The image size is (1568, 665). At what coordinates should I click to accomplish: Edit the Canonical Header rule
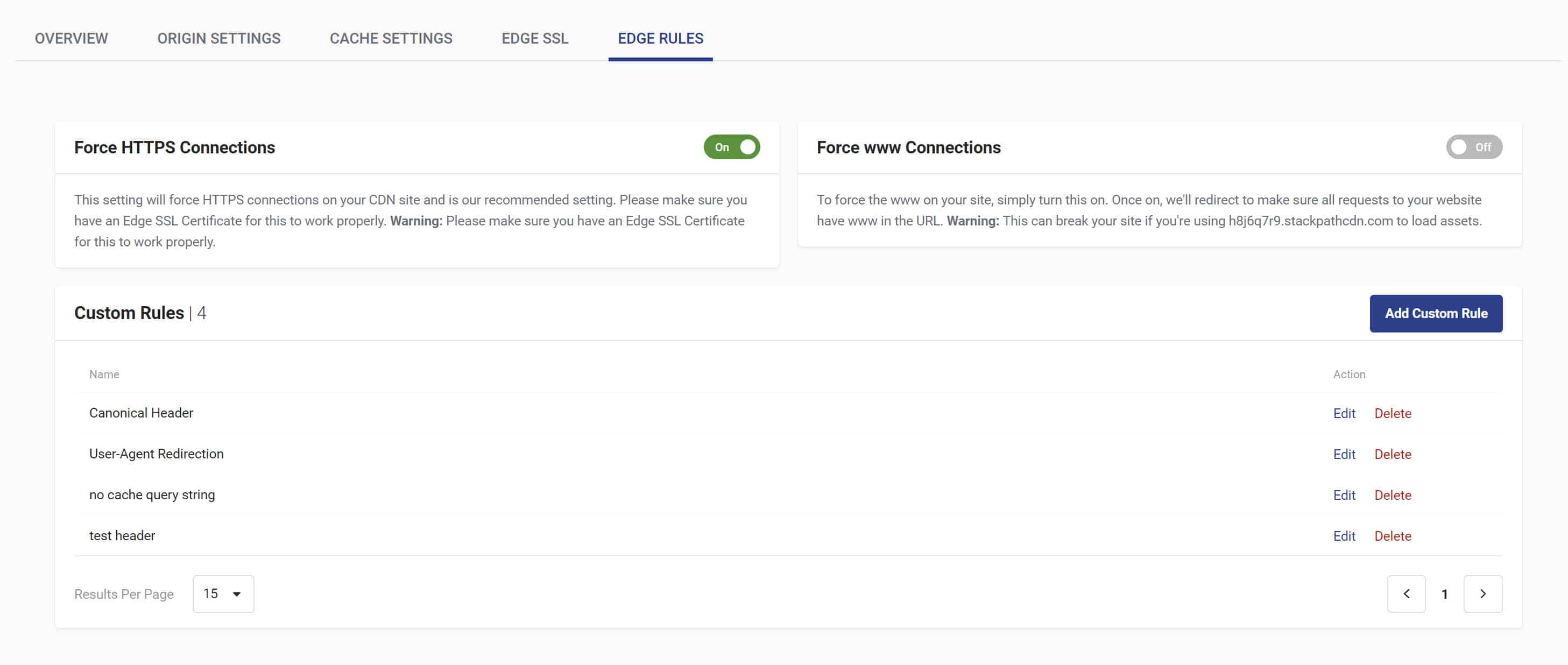pyautogui.click(x=1344, y=413)
